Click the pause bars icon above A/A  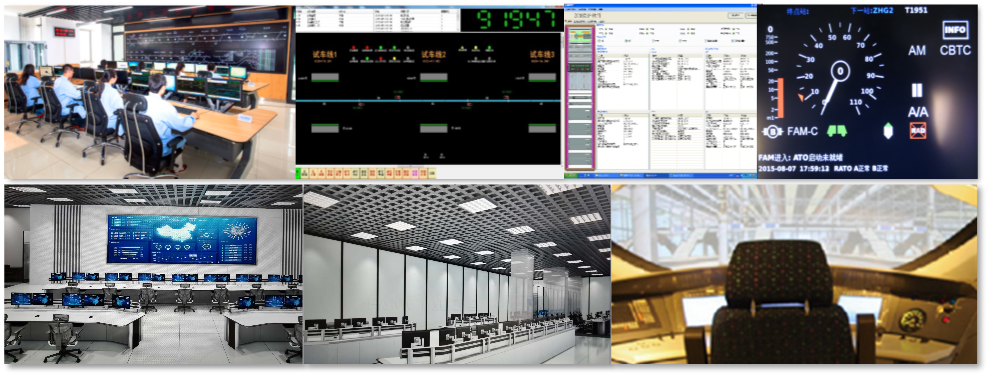[916, 90]
